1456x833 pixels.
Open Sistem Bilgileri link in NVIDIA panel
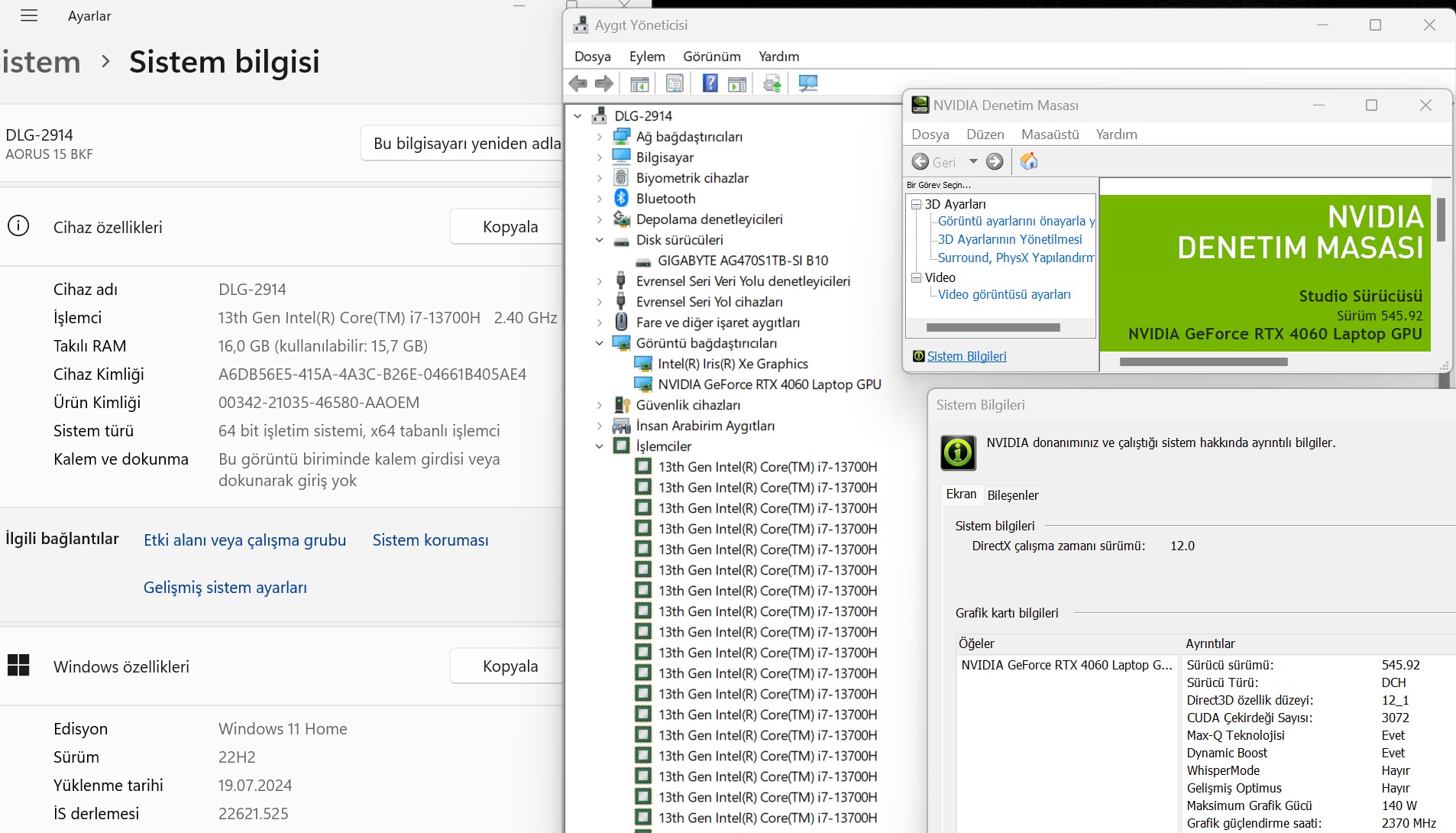[x=966, y=355]
